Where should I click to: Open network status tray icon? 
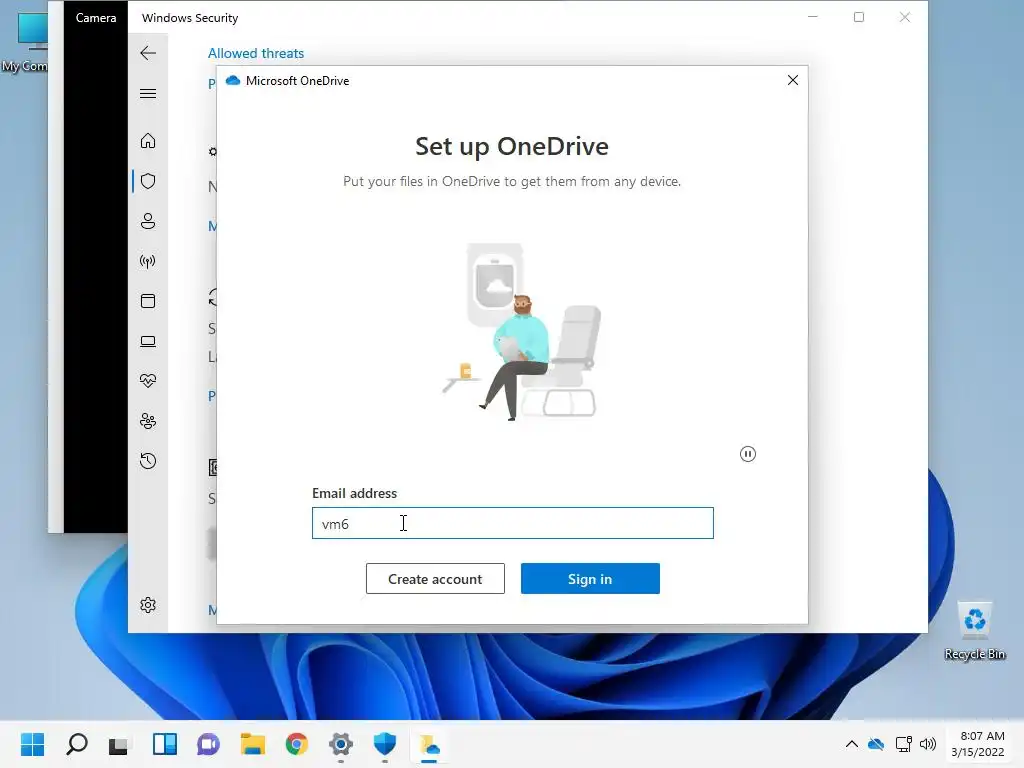903,744
